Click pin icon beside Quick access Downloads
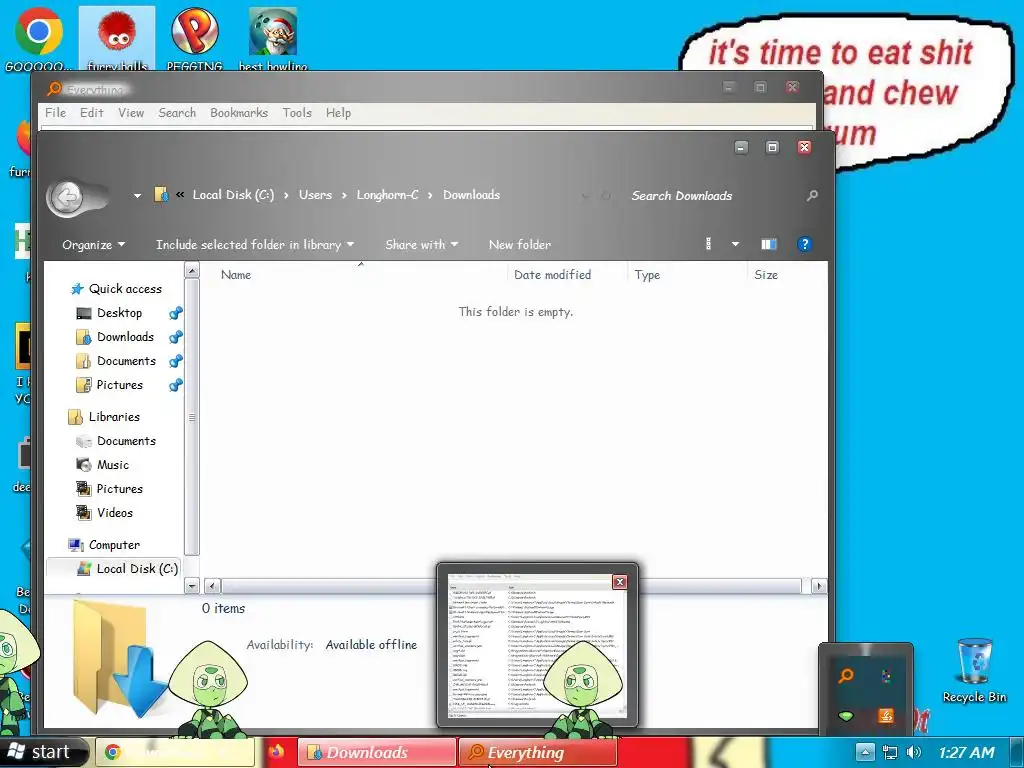The image size is (1024, 768). 176,338
